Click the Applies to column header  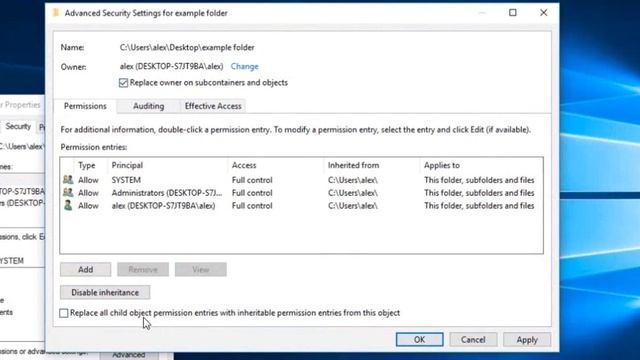[442, 165]
